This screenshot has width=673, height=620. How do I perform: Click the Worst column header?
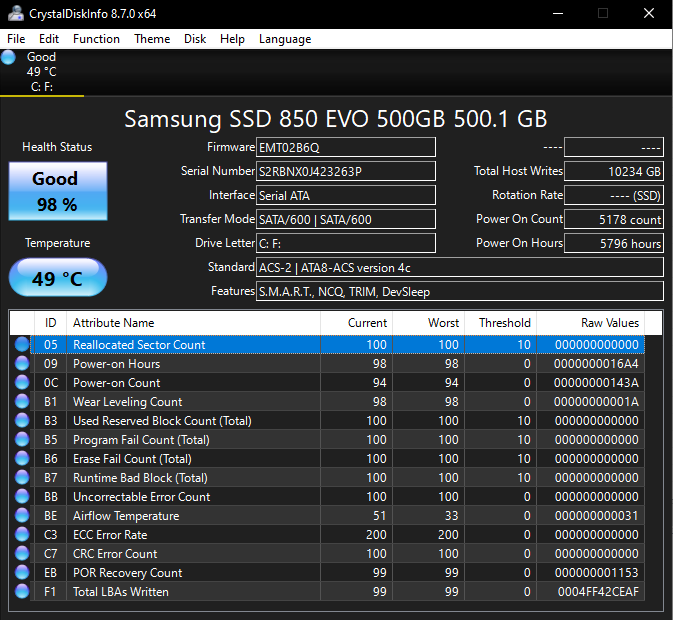tap(428, 323)
